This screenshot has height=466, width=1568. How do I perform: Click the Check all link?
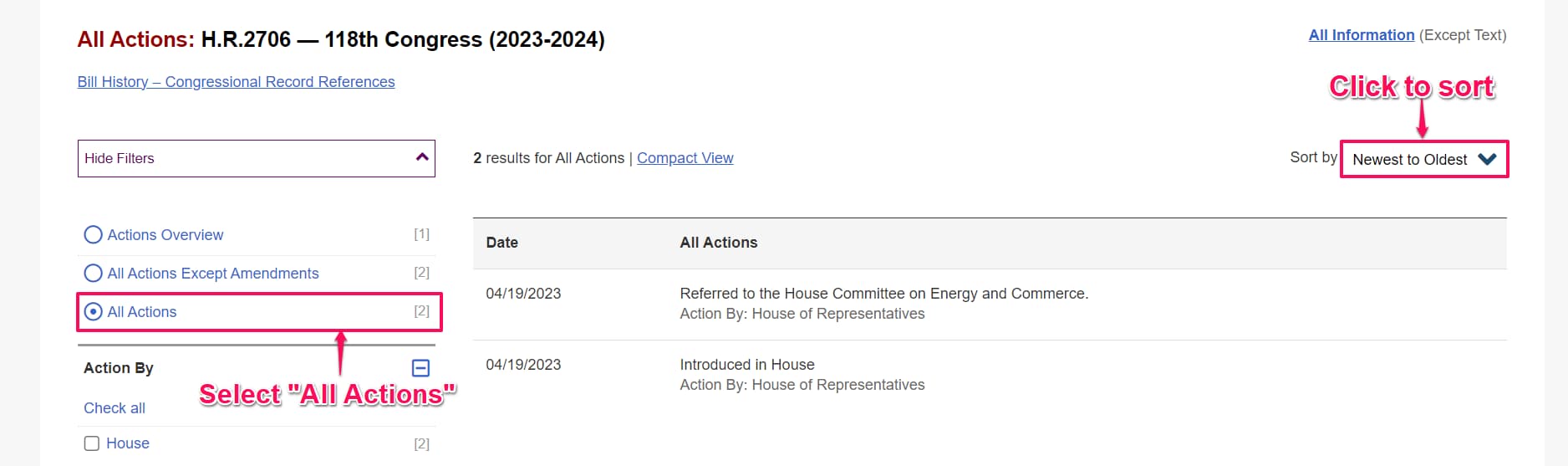[115, 408]
